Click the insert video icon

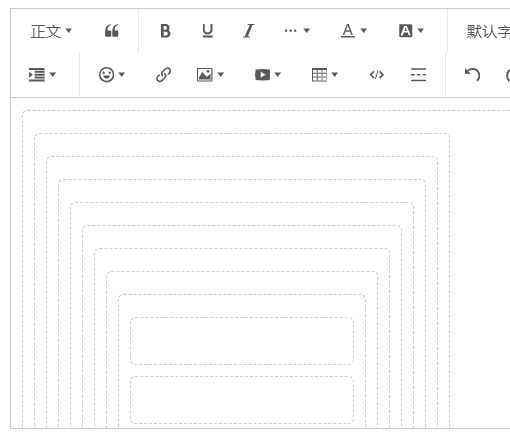click(x=268, y=75)
